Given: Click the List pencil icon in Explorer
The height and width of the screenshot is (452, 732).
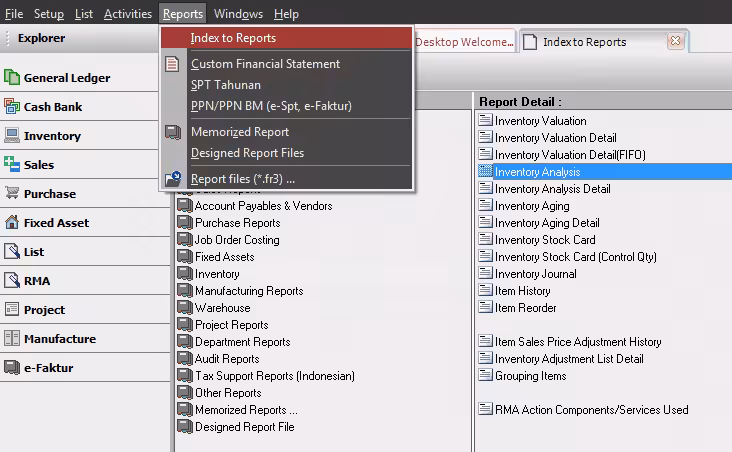Looking at the screenshot, I should coord(12,251).
